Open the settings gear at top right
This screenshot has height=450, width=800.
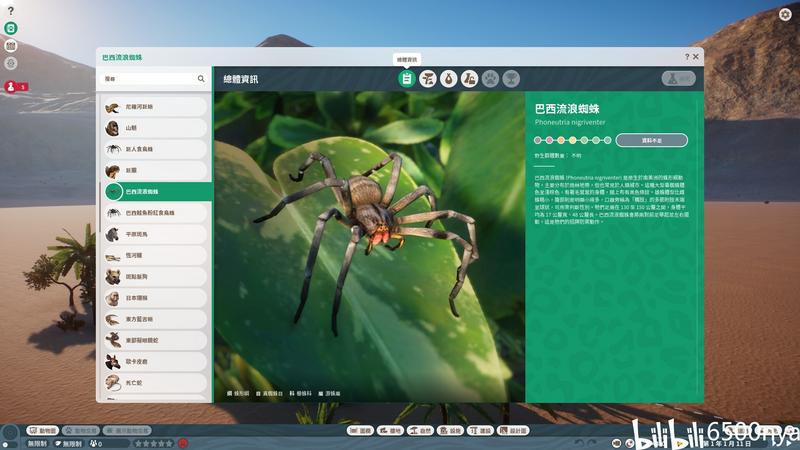click(x=785, y=14)
